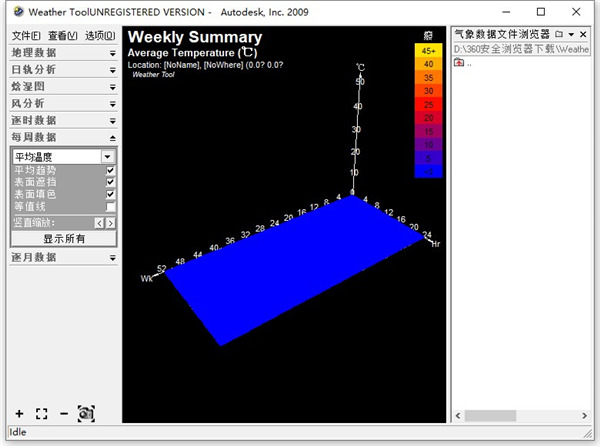600x446 pixels.
Task: Open the 文件 menu
Action: tap(22, 35)
